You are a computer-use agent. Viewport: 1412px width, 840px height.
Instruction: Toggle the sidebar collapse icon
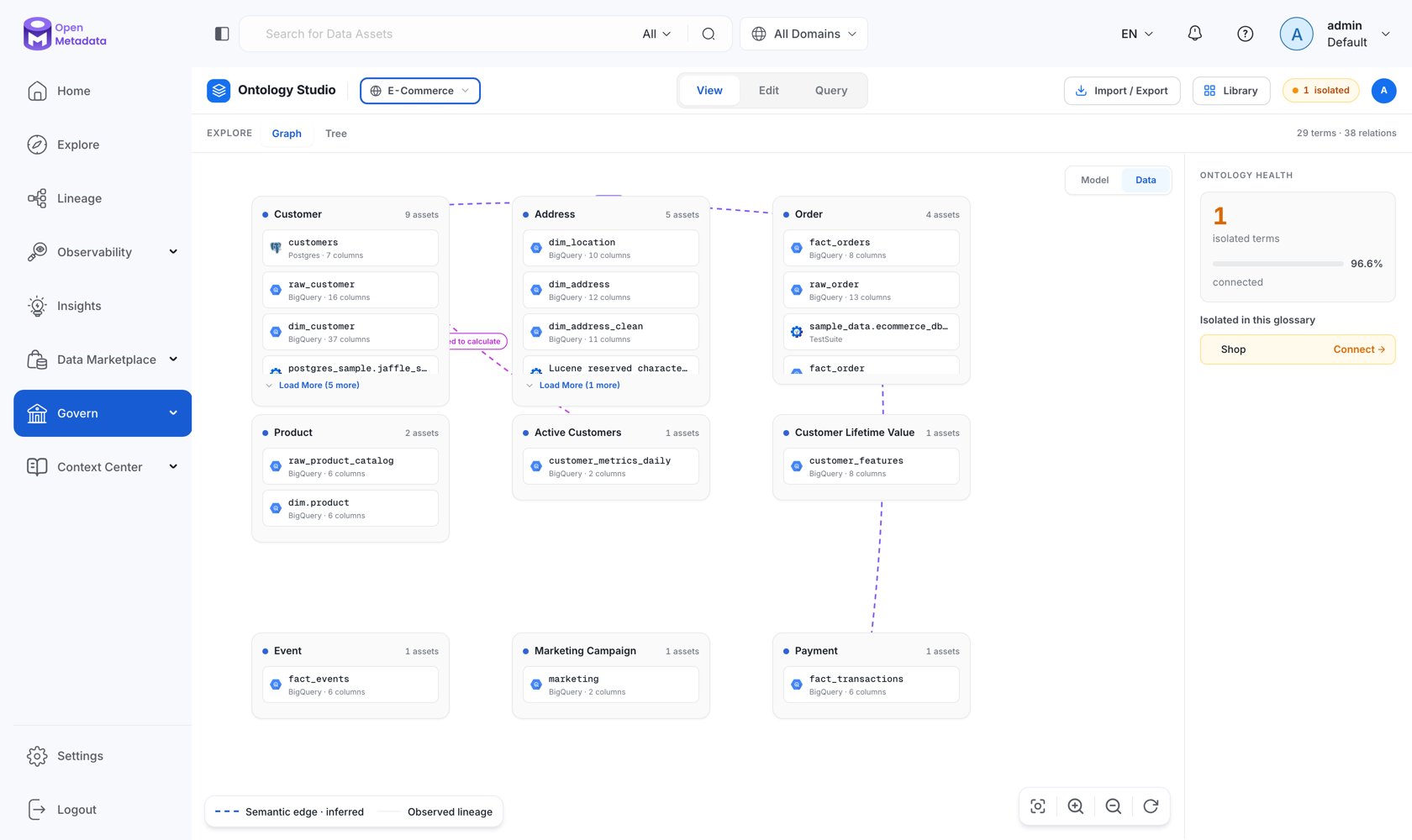[222, 34]
